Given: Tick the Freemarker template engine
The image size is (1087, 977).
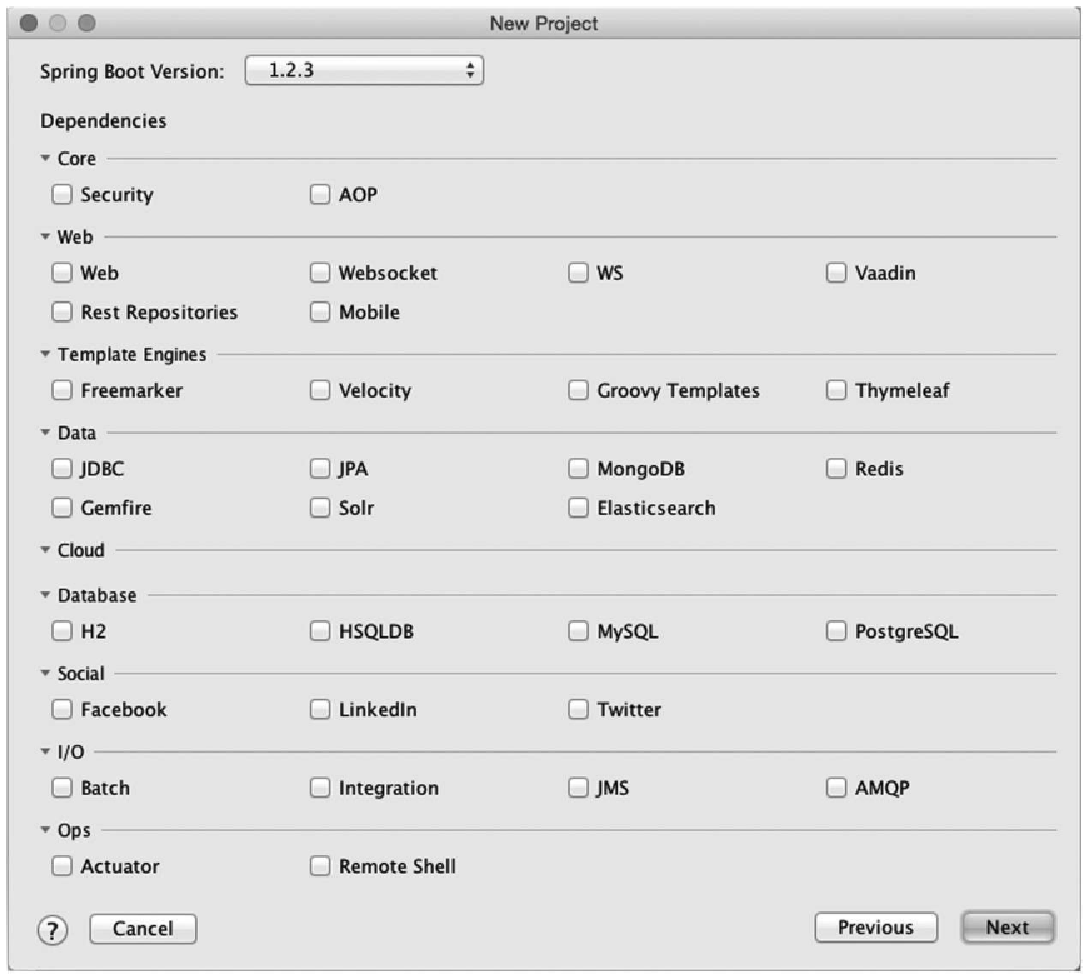Looking at the screenshot, I should [62, 390].
